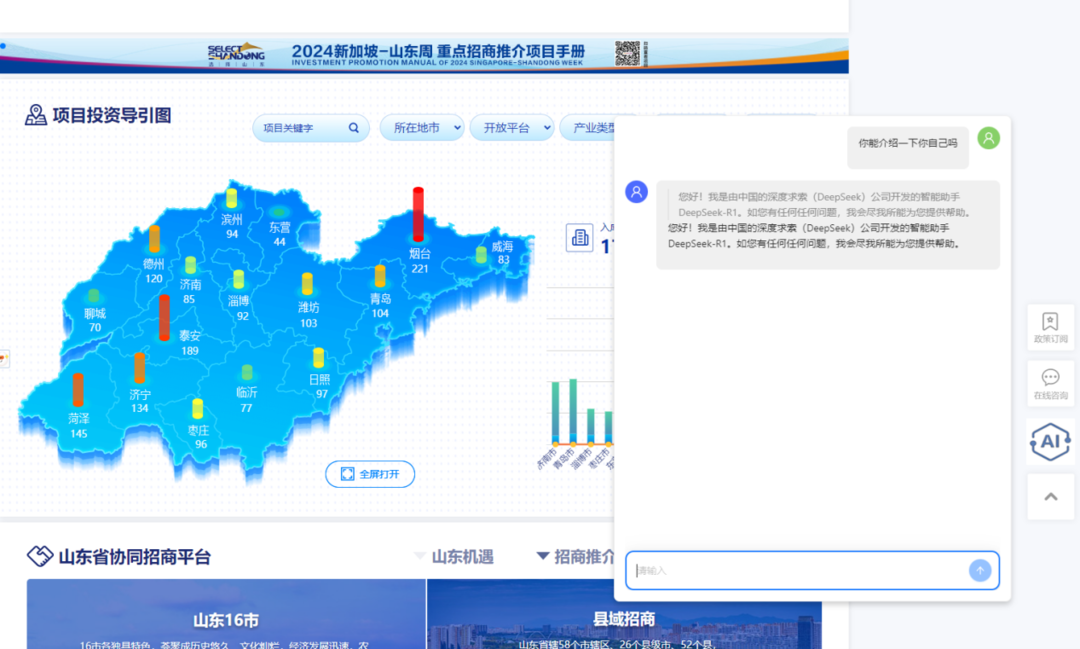Viewport: 1080px width, 649px height.
Task: Click the 济南市 bar in the chart
Action: [556, 412]
